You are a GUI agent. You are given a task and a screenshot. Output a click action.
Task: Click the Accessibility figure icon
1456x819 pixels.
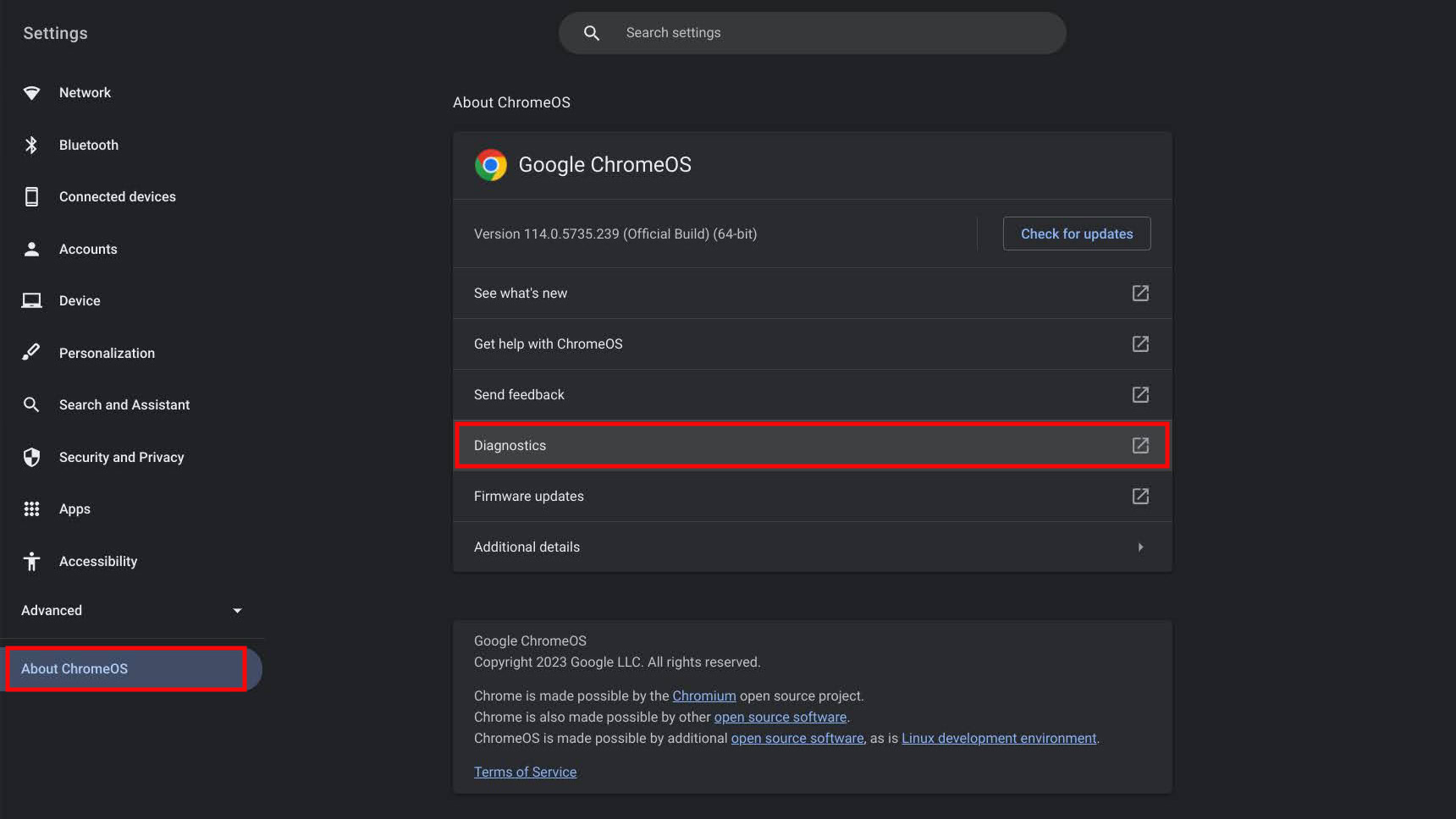(x=31, y=562)
